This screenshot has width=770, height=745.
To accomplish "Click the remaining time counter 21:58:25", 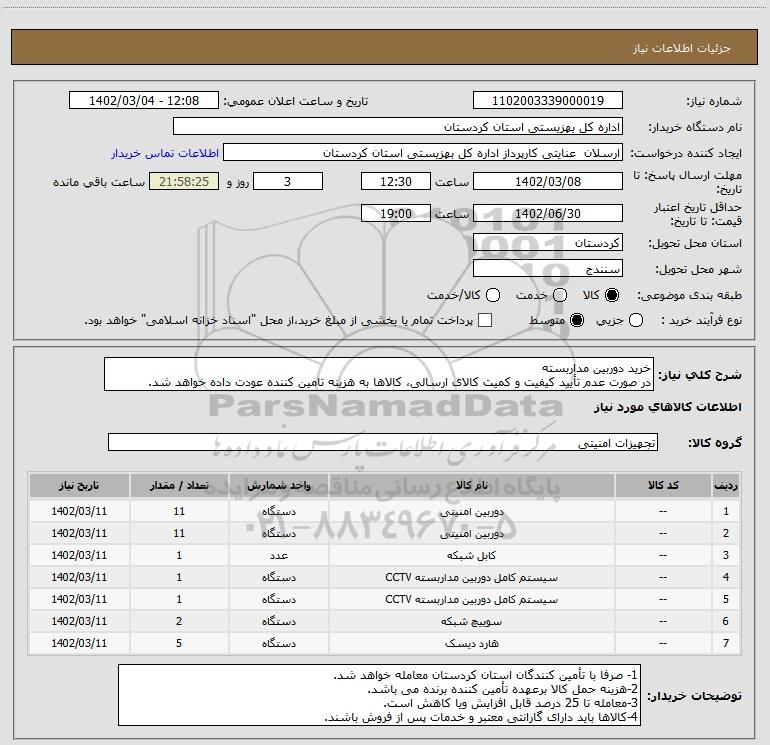I will click(x=184, y=182).
